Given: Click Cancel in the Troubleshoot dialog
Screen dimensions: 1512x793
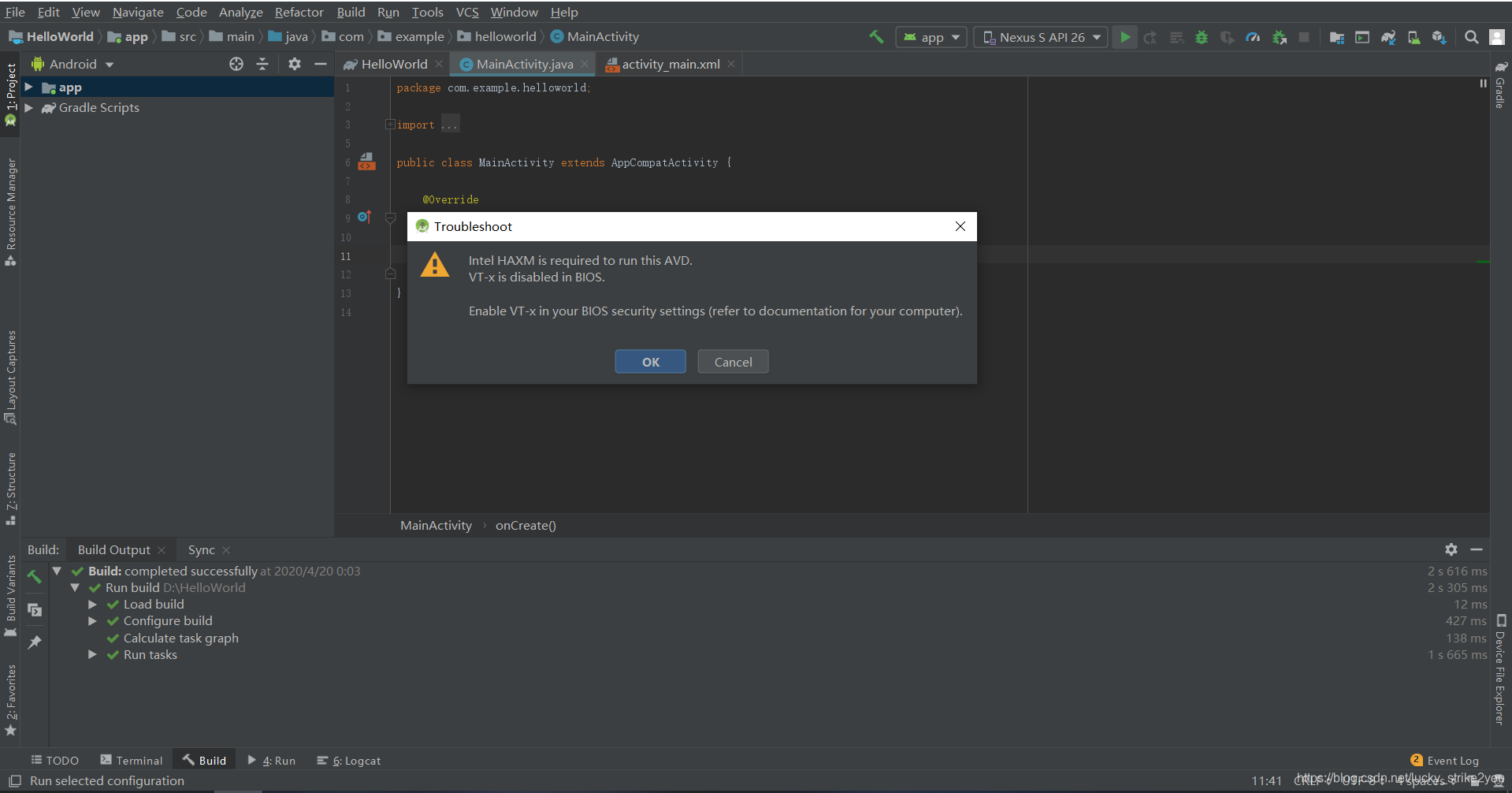Looking at the screenshot, I should coord(733,362).
